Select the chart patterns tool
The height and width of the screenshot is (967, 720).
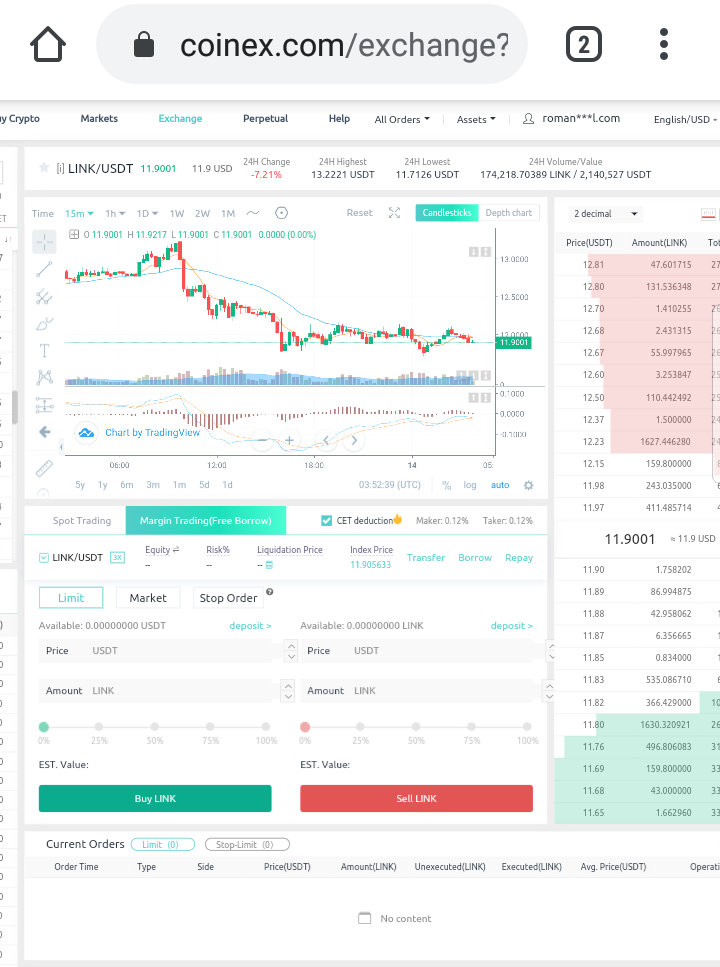tap(44, 377)
